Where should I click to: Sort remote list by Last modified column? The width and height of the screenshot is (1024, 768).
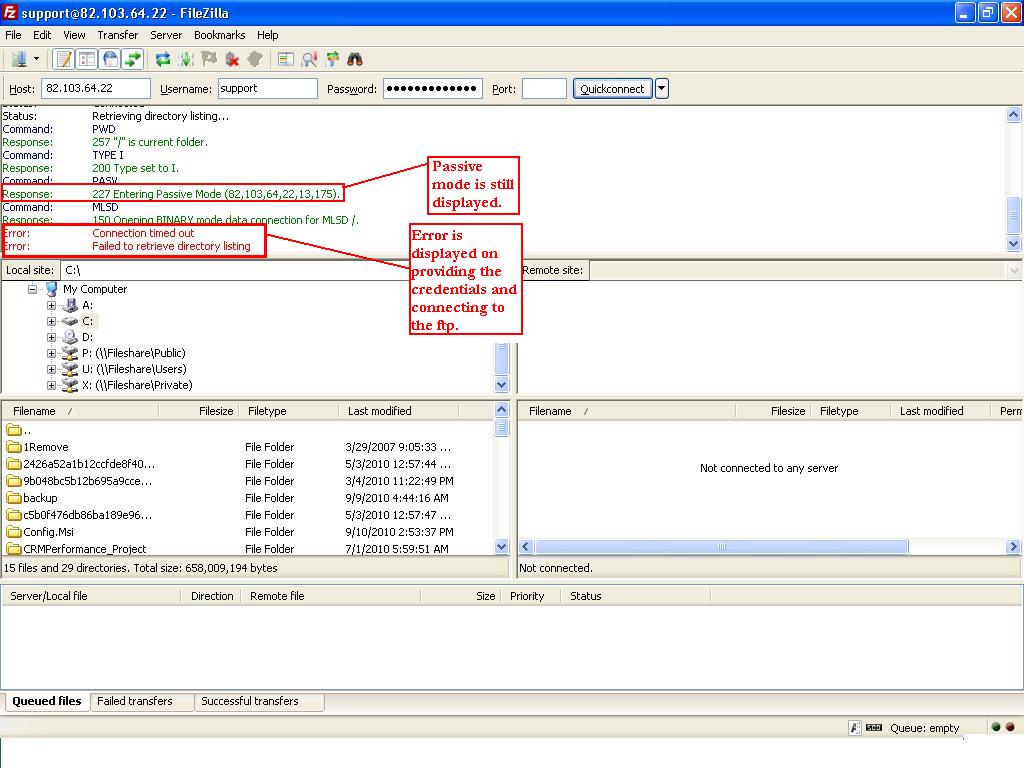[941, 411]
